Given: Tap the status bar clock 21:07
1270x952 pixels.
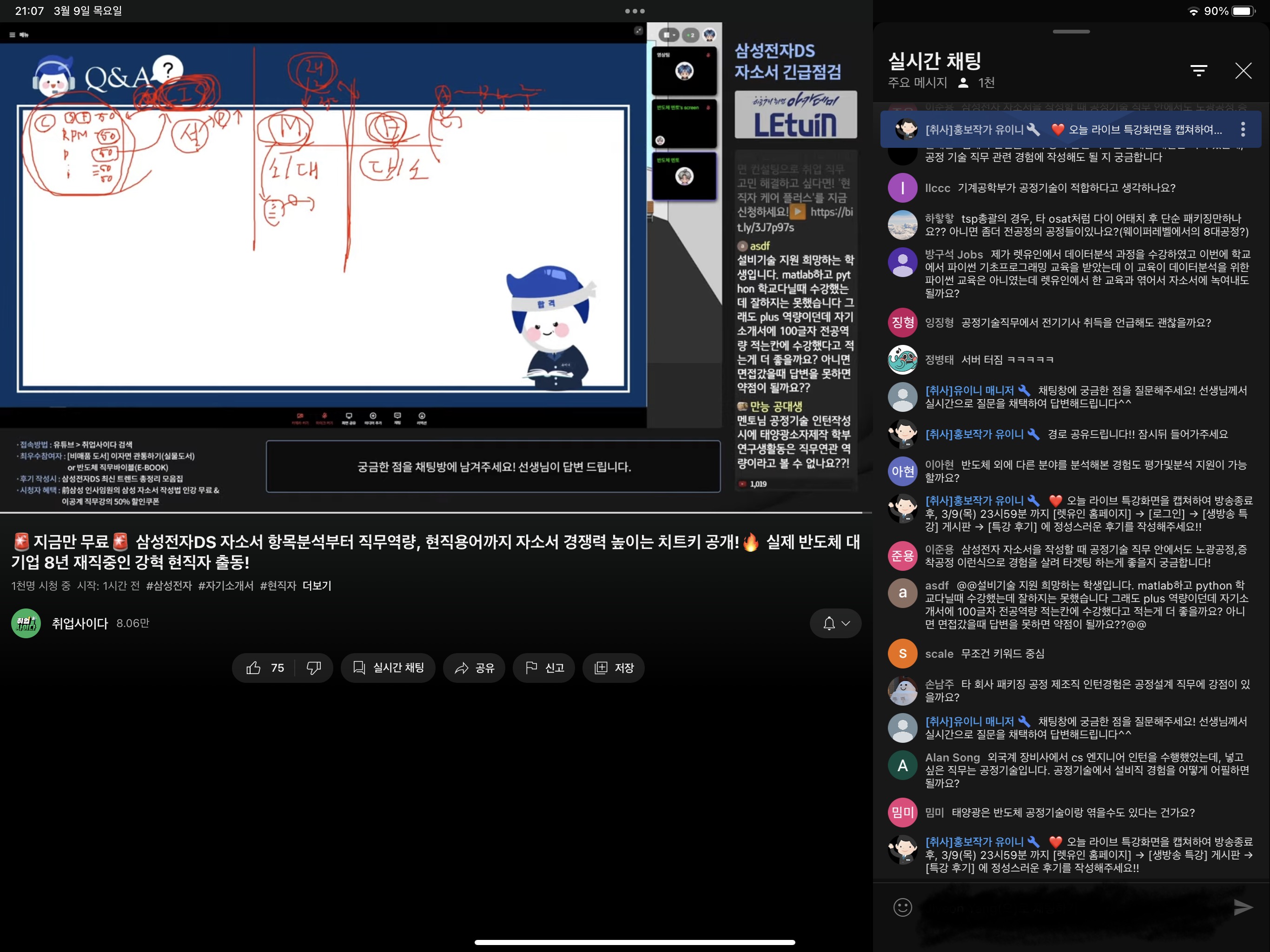Looking at the screenshot, I should 29,11.
